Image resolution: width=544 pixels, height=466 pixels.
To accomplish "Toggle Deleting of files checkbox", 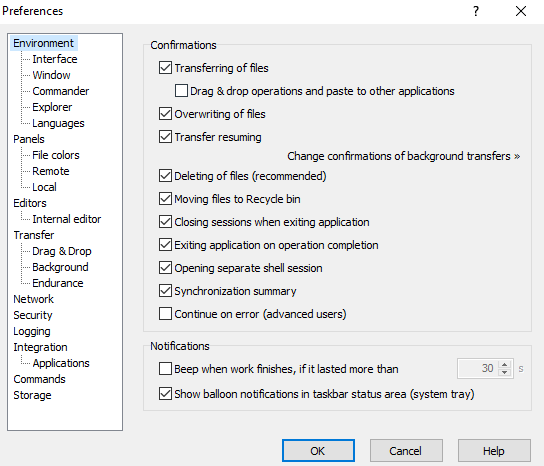I will (165, 176).
